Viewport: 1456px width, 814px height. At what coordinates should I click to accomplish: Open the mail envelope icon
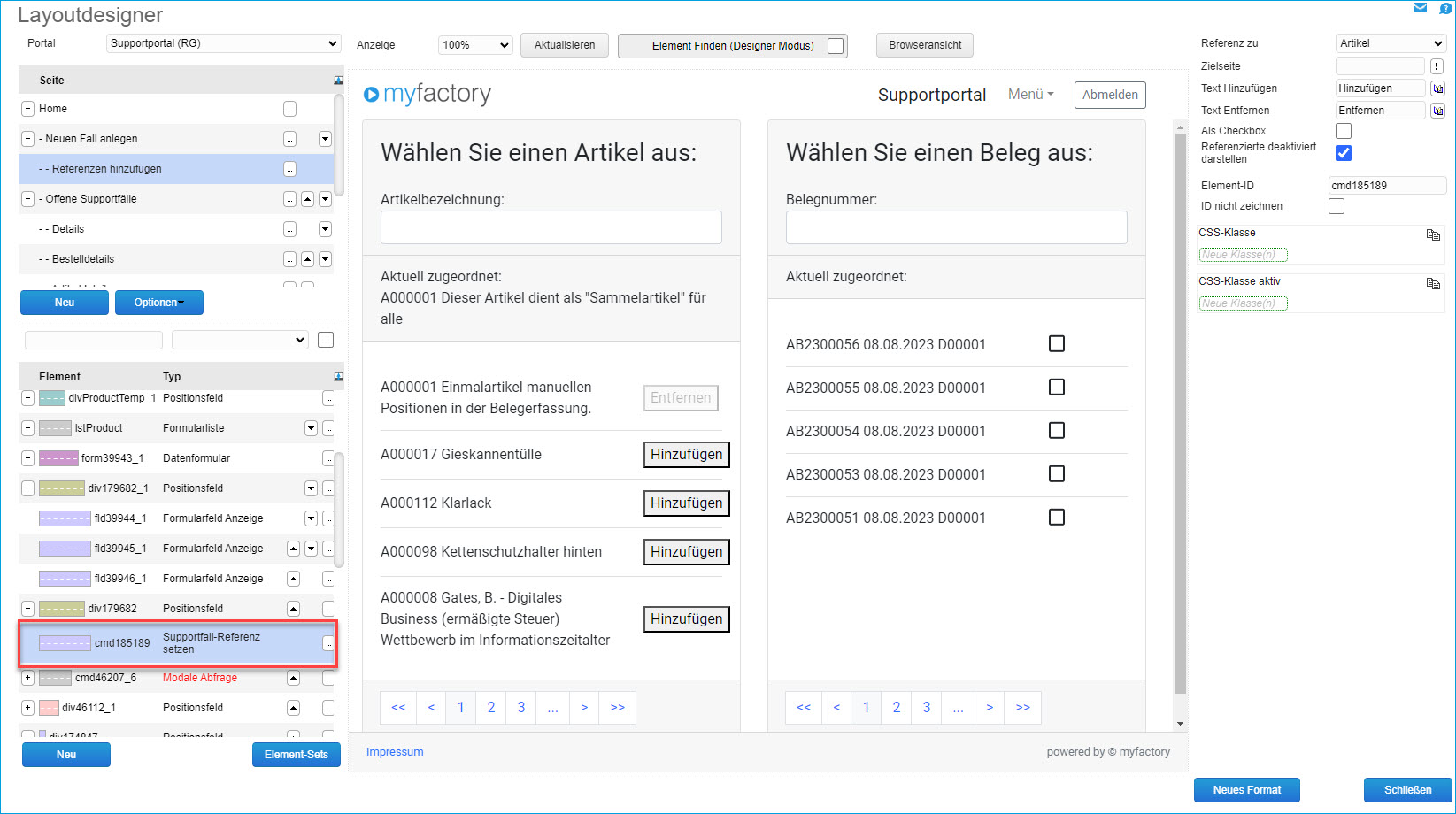1420,8
